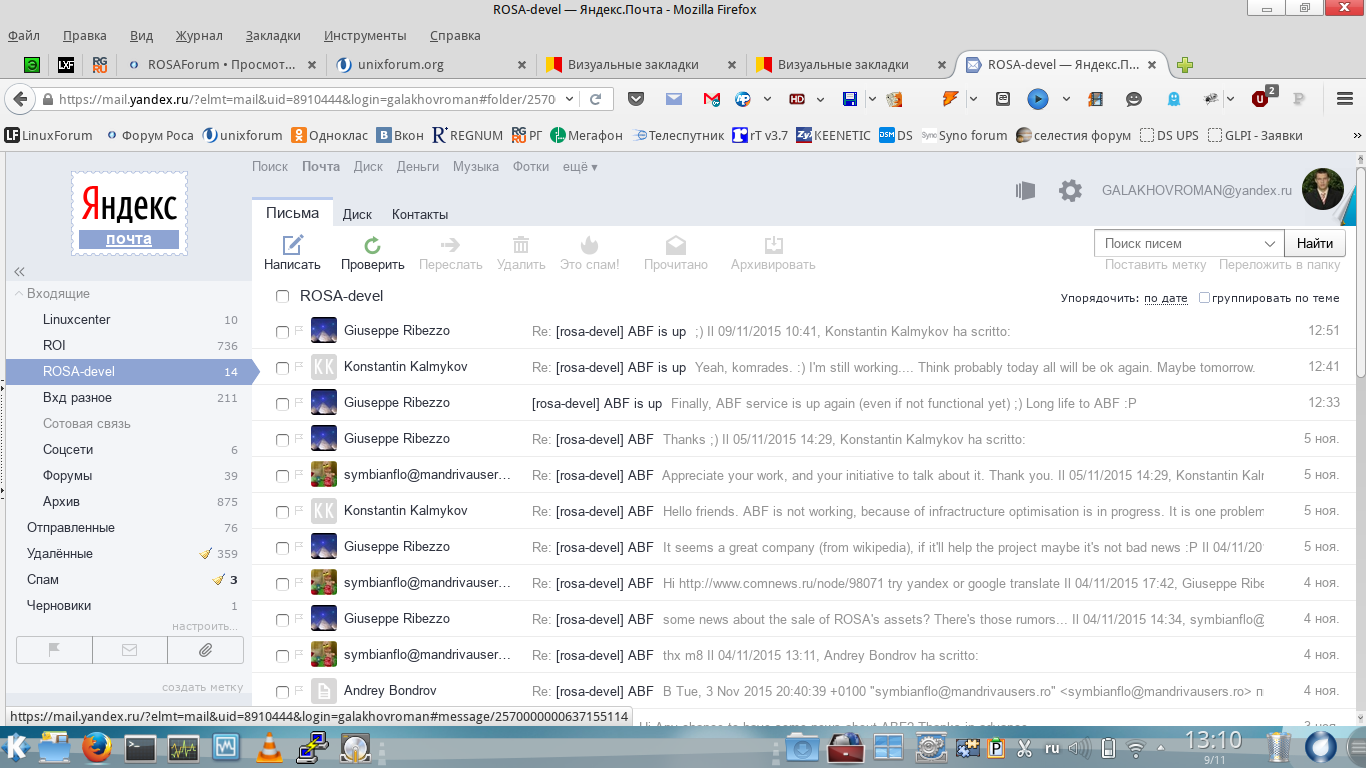Open the URL history dropdown arrow
The image size is (1366, 768).
[x=569, y=99]
